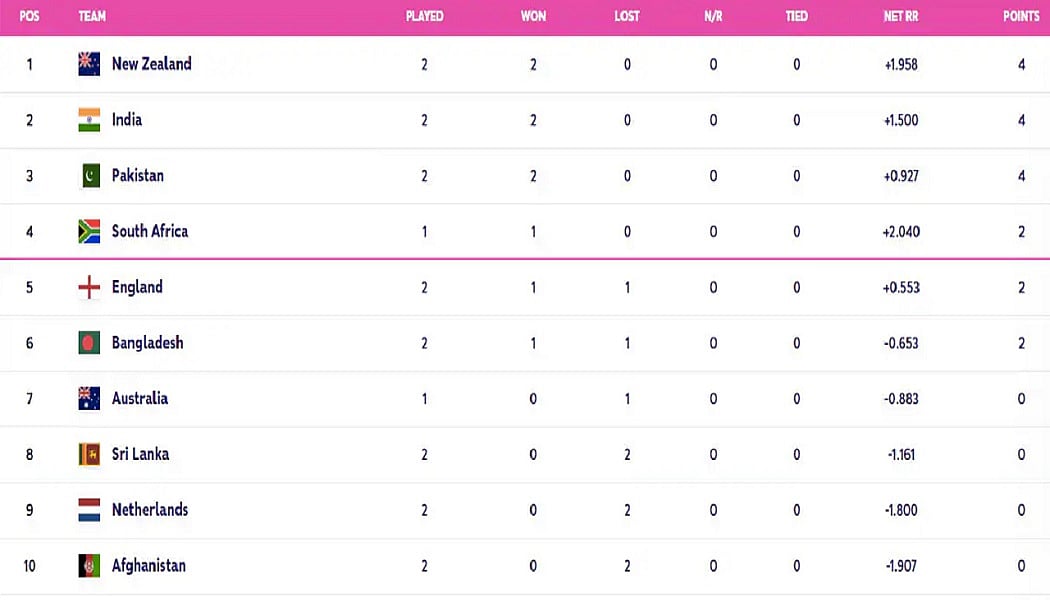Click the LOST column header
The image size is (1050, 600).
click(627, 16)
